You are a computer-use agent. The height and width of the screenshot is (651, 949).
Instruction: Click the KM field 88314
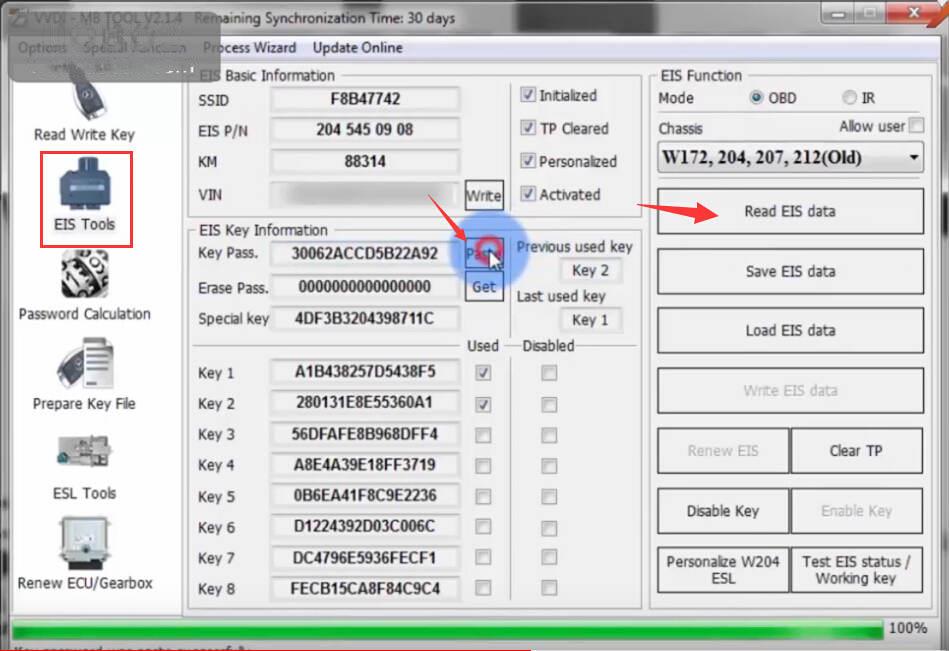[365, 162]
